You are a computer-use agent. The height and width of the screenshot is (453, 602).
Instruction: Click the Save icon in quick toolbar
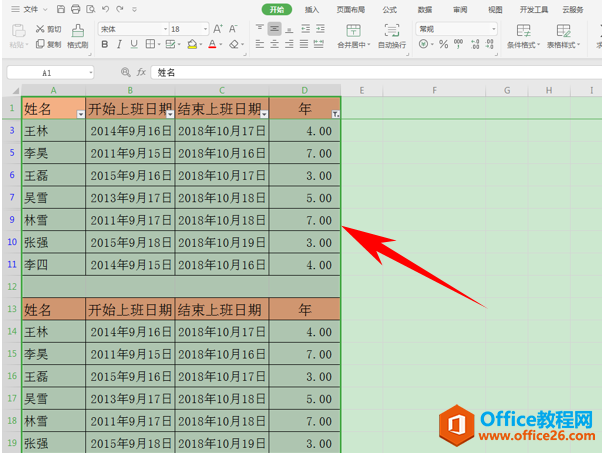(x=61, y=9)
